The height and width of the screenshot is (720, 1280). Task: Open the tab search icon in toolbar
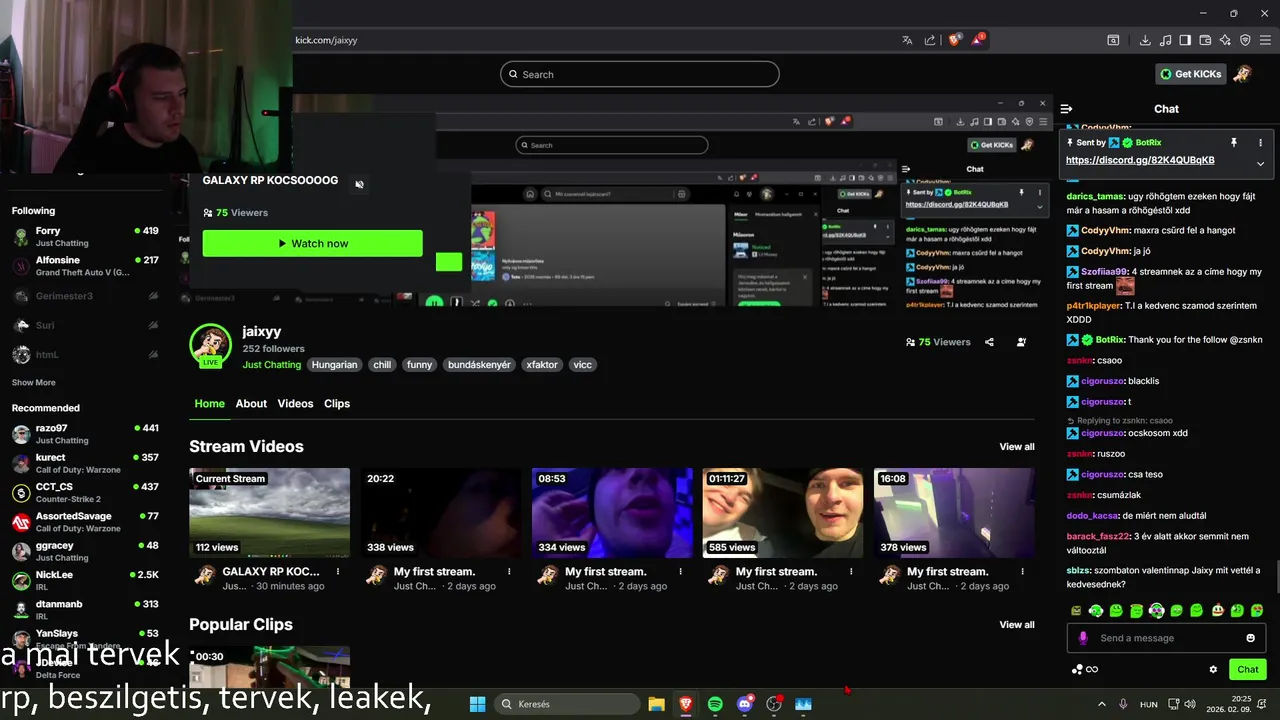(1113, 40)
